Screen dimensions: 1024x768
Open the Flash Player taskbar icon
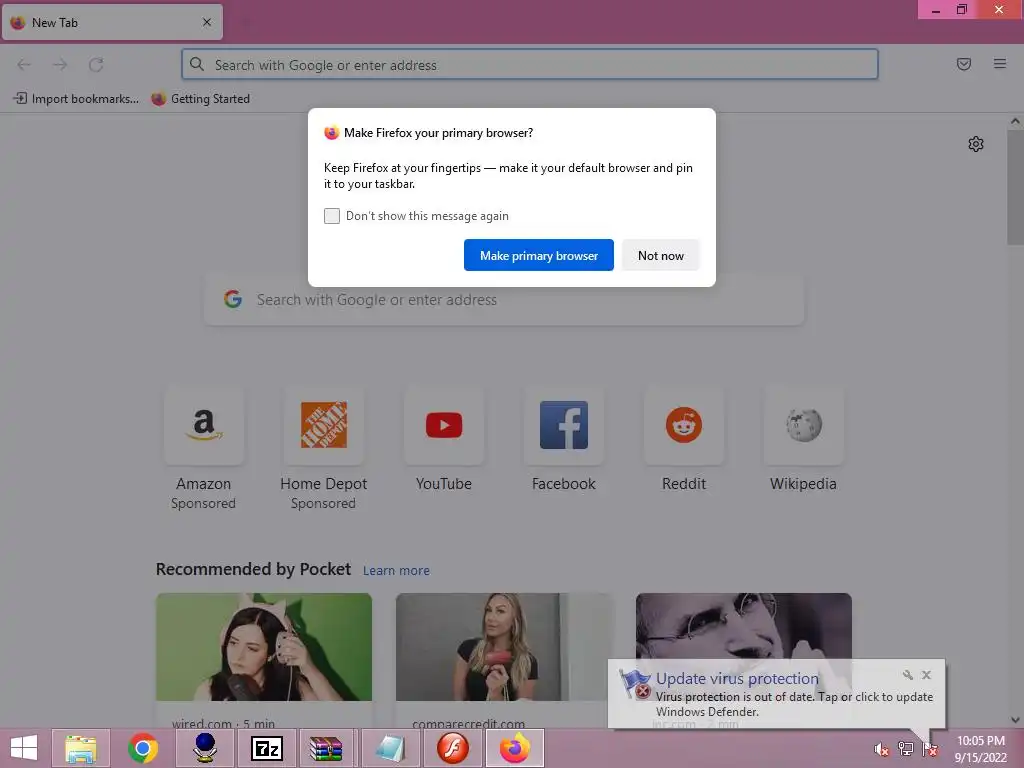[453, 748]
